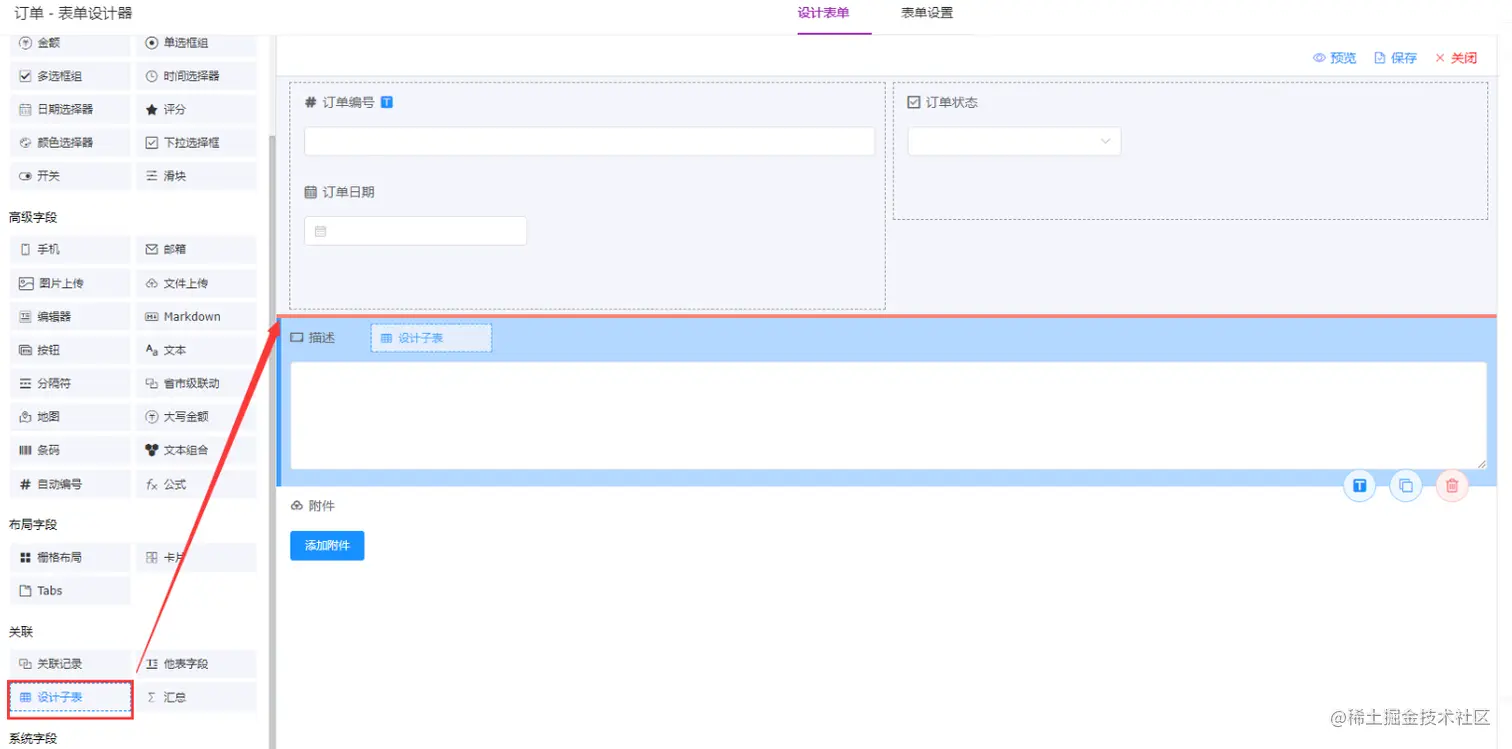Image resolution: width=1512 pixels, height=749 pixels.
Task: Choose the 图片上传 image upload component
Action: (x=70, y=283)
